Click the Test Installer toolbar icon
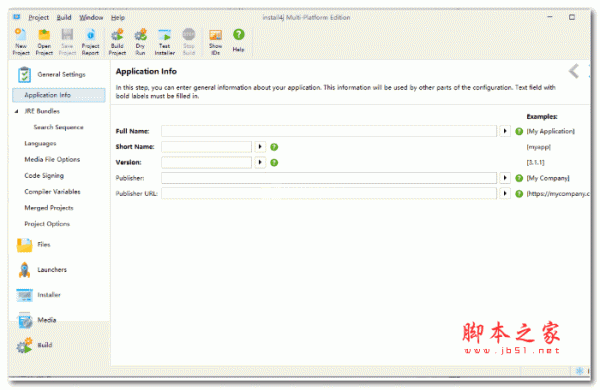This screenshot has width=600, height=390. 165,42
